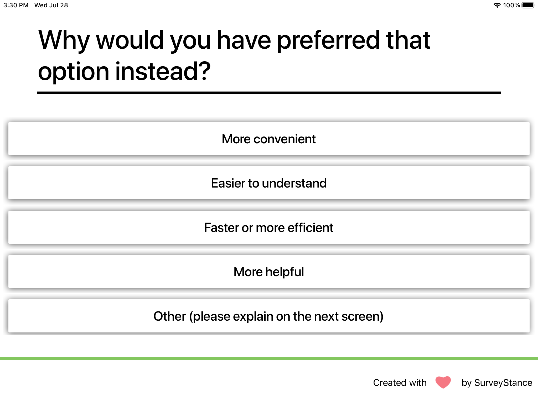
Task: Tap the battery percentage text
Action: pyautogui.click(x=512, y=5)
